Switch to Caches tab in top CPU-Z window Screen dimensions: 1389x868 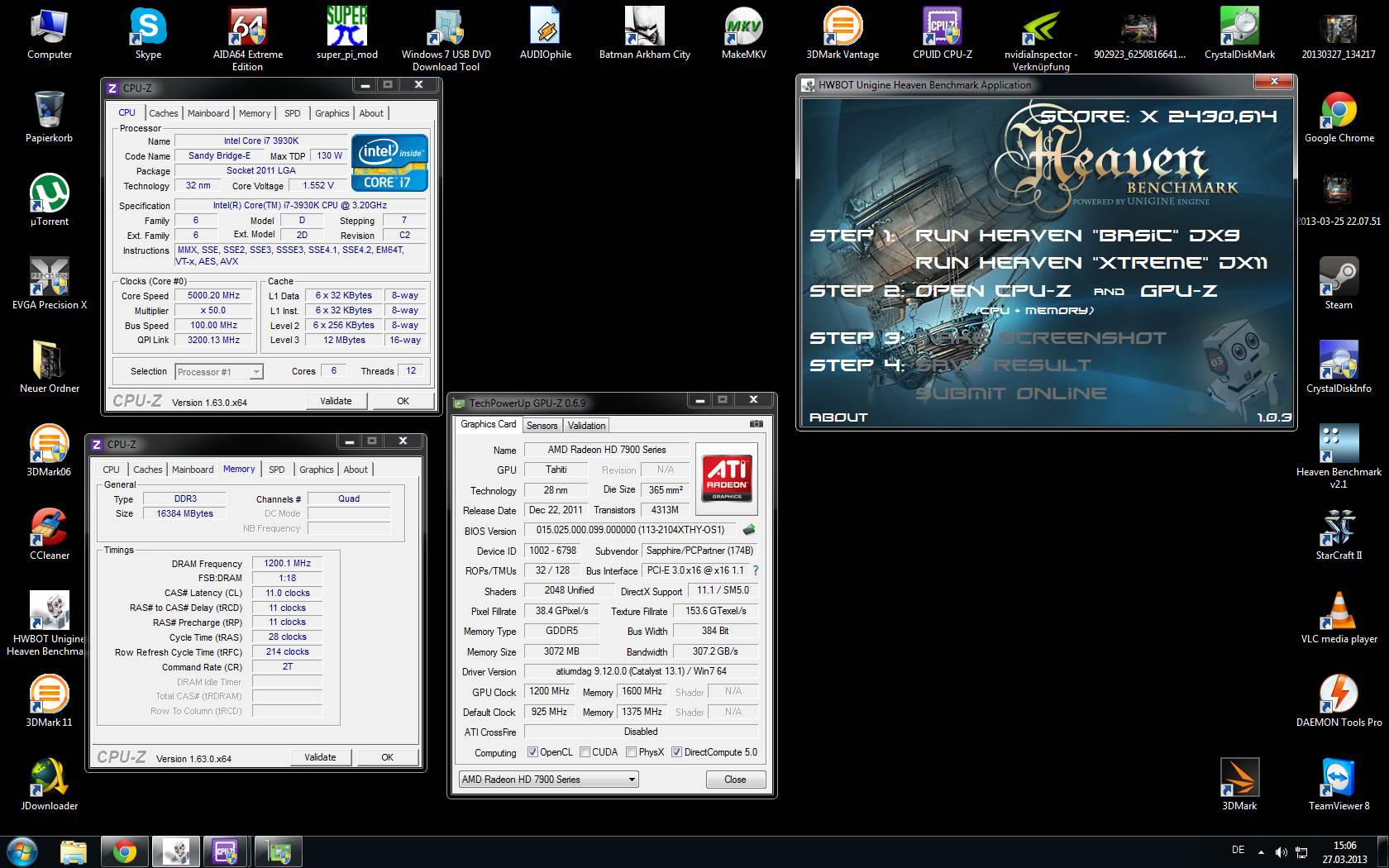pyautogui.click(x=163, y=113)
